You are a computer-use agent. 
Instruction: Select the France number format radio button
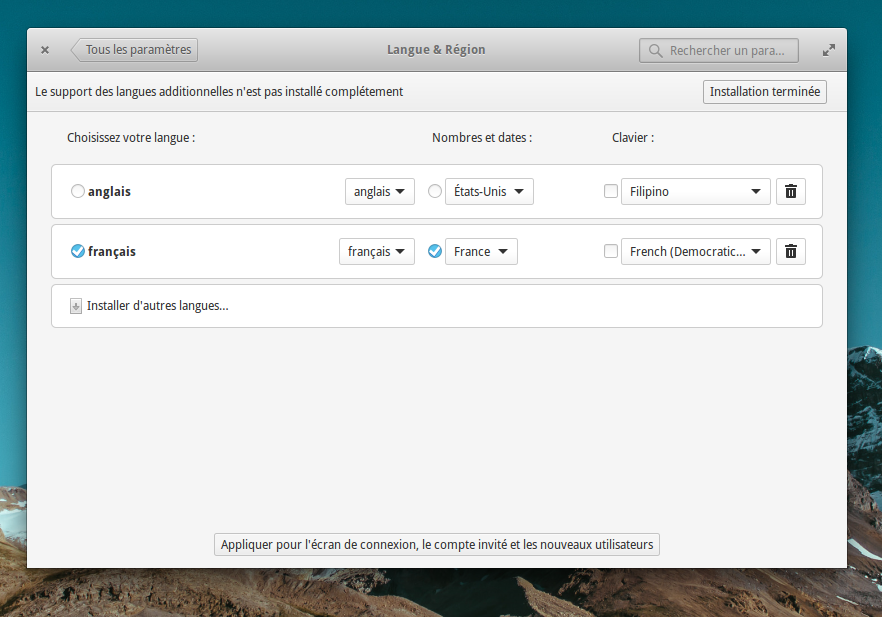435,251
